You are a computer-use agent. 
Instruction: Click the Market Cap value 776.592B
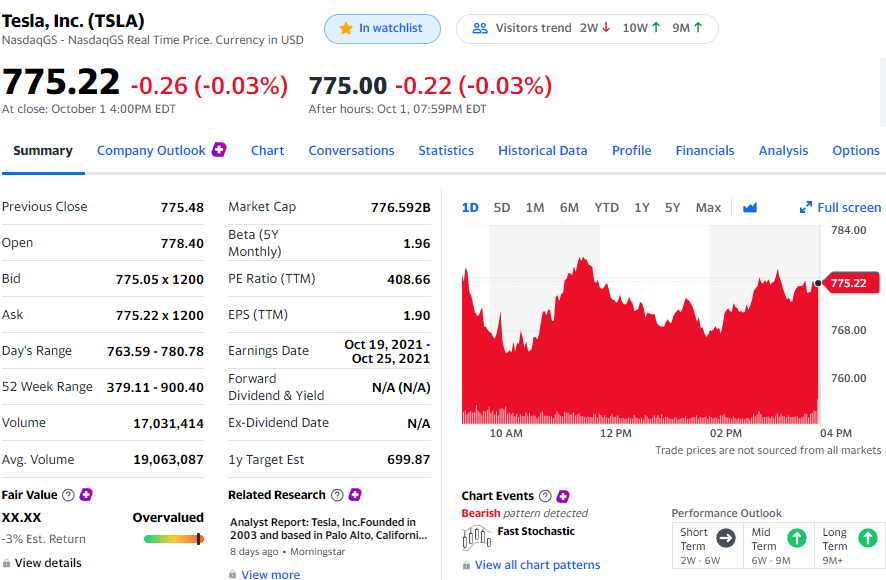click(x=401, y=207)
